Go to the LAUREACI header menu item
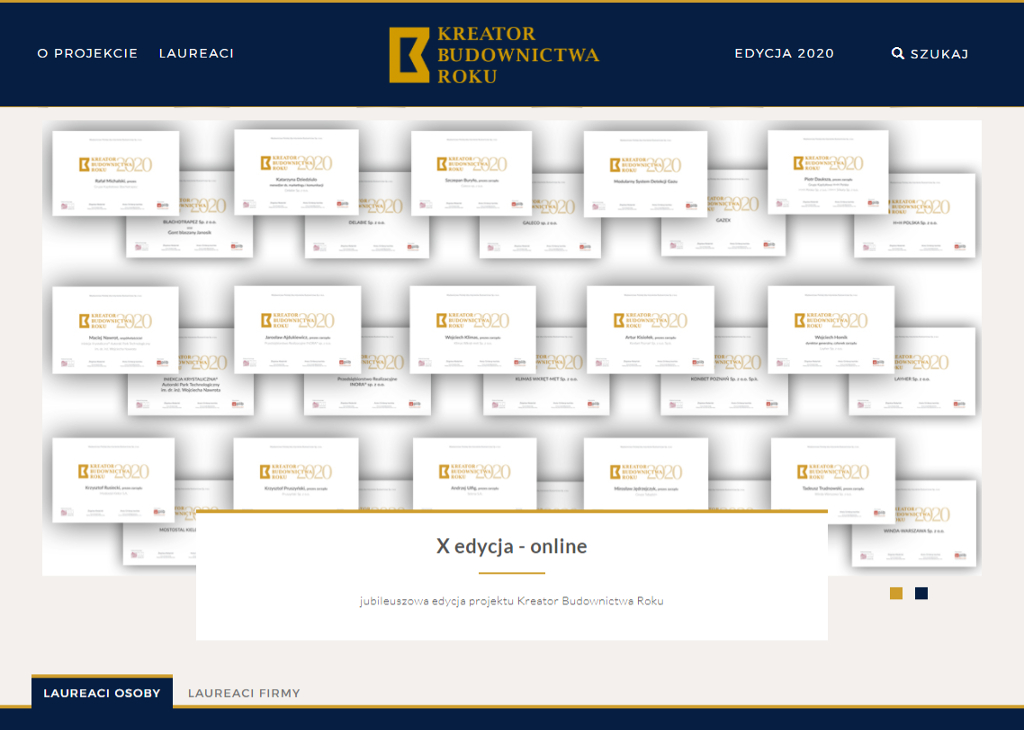 [197, 54]
